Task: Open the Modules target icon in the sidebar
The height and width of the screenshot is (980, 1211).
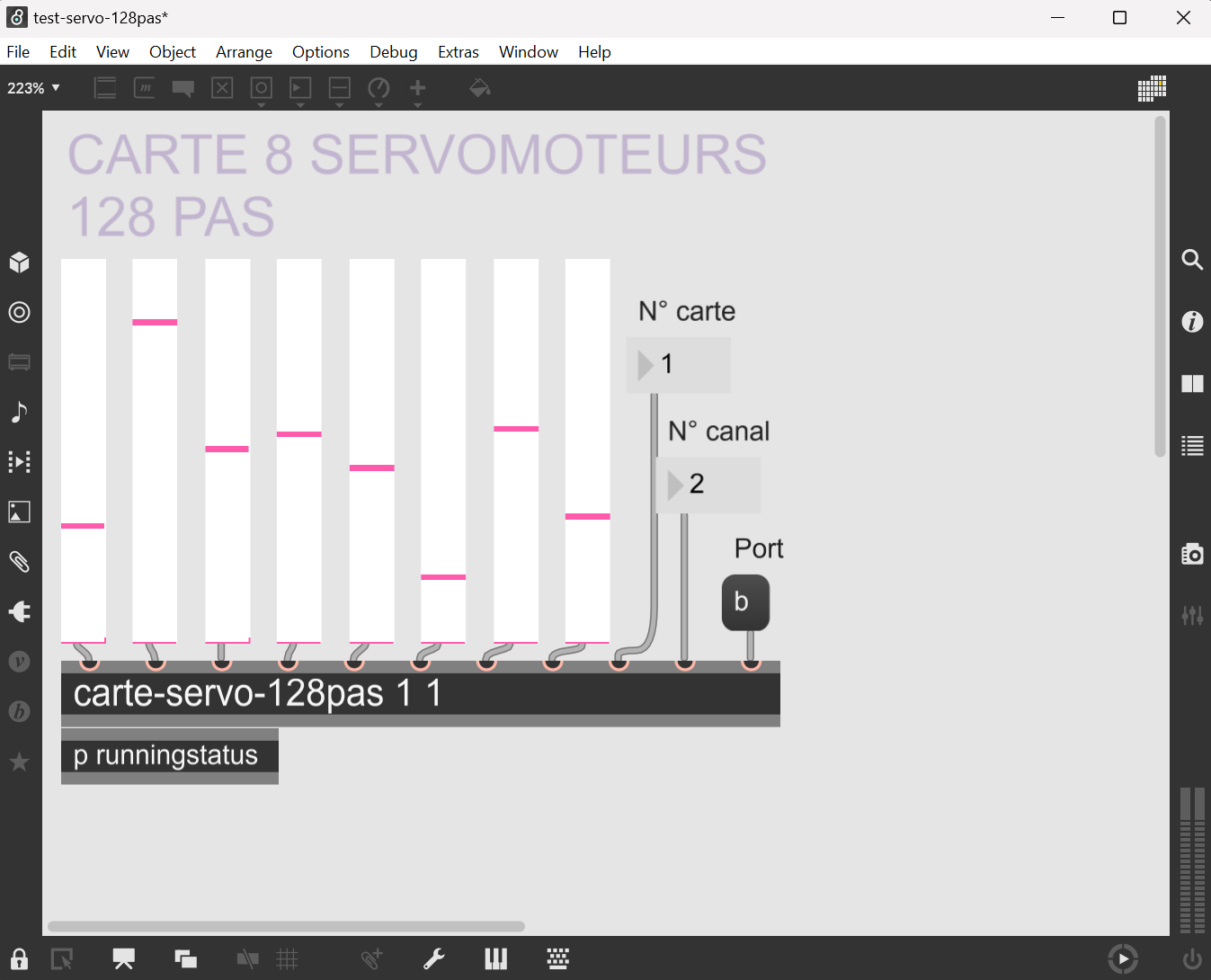Action: 19,312
